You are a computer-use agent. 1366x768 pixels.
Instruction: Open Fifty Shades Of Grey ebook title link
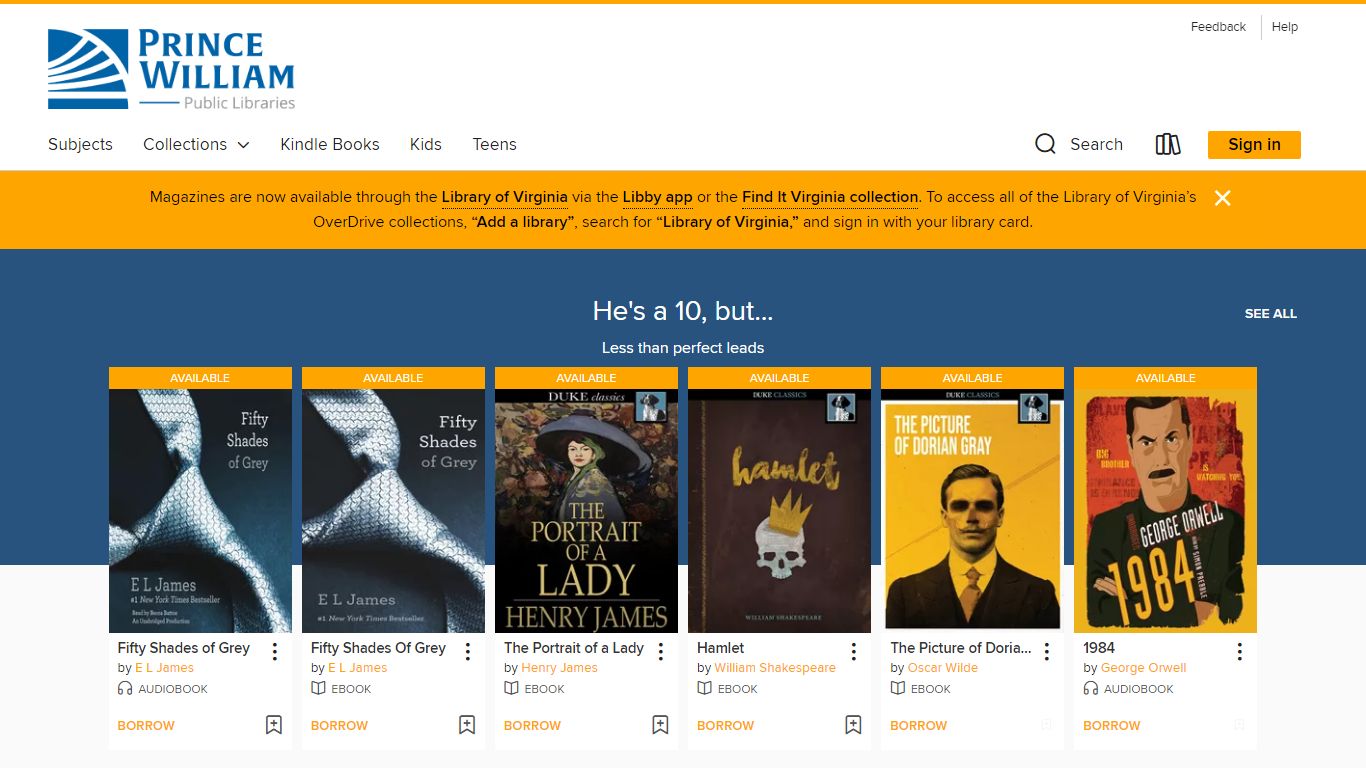(378, 648)
